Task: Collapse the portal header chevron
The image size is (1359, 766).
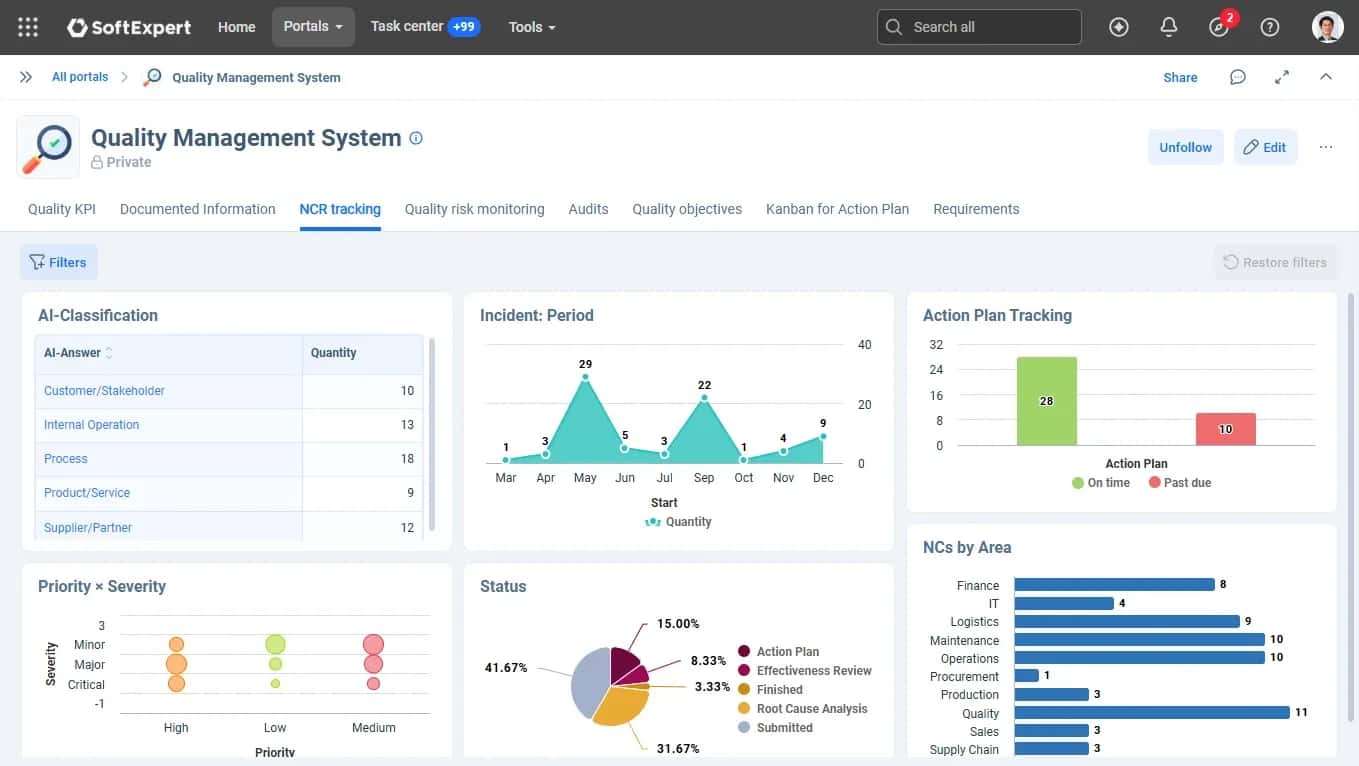Action: (1326, 77)
